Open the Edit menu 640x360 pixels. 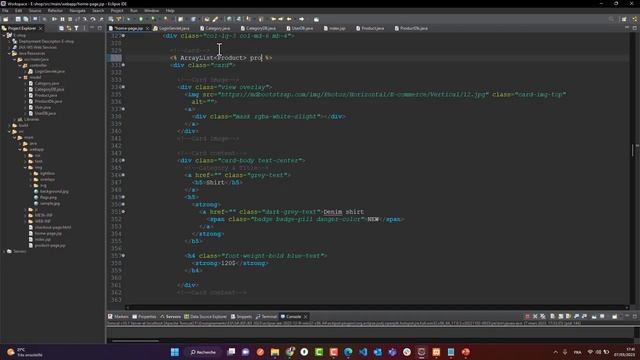click(x=18, y=11)
